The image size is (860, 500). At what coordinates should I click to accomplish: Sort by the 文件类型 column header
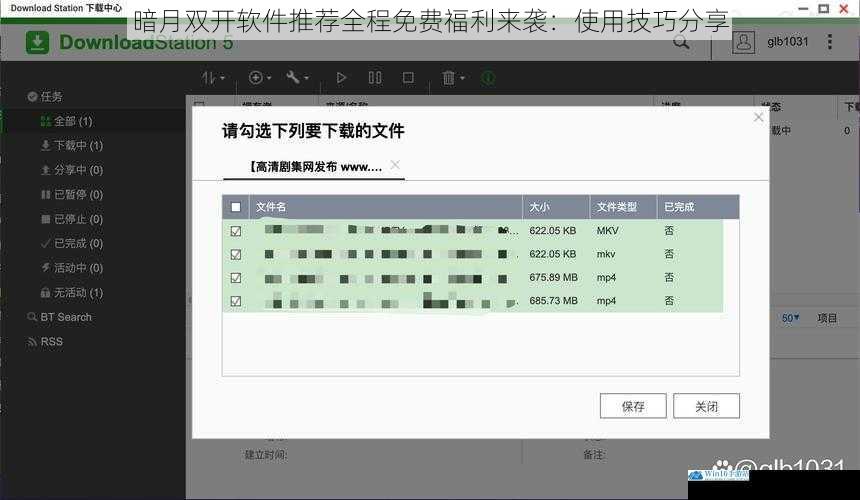pyautogui.click(x=624, y=207)
